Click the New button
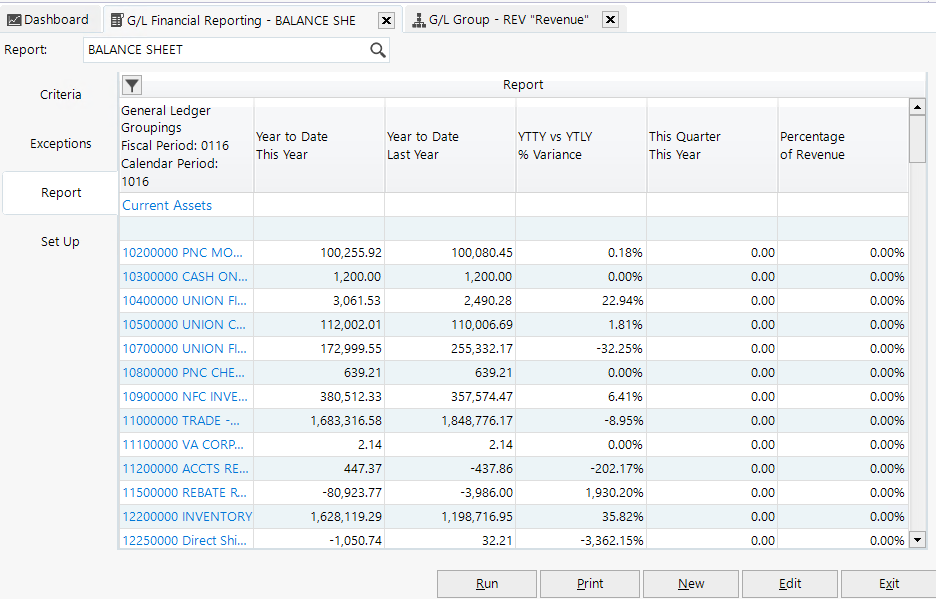Viewport: 936px width, 599px height. point(690,583)
